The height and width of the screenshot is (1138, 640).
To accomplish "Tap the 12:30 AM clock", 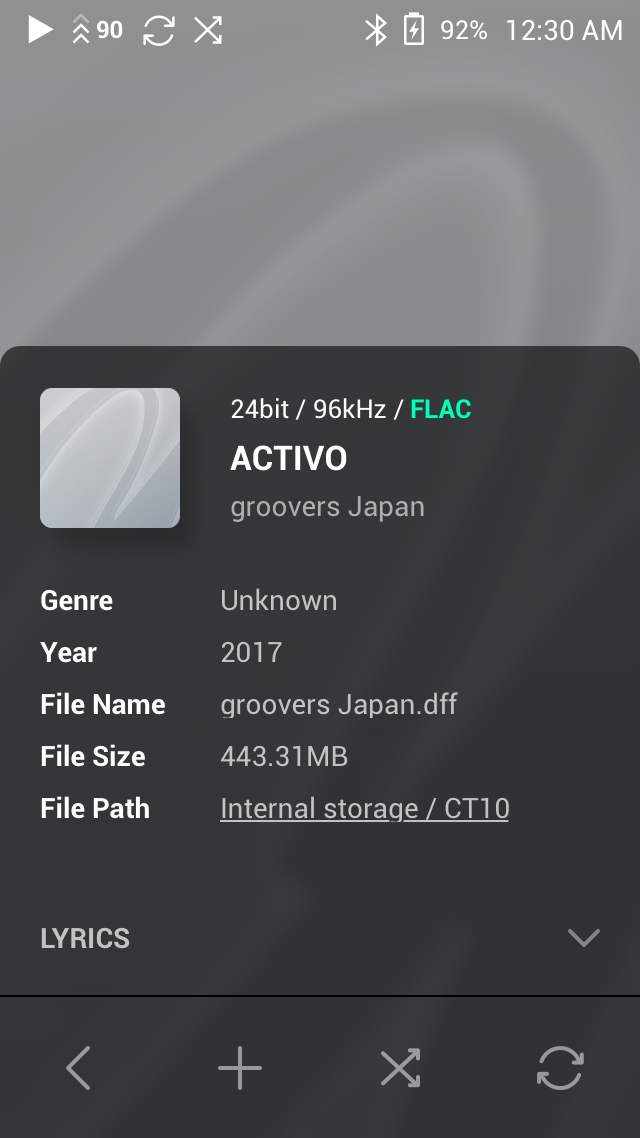I will point(564,30).
